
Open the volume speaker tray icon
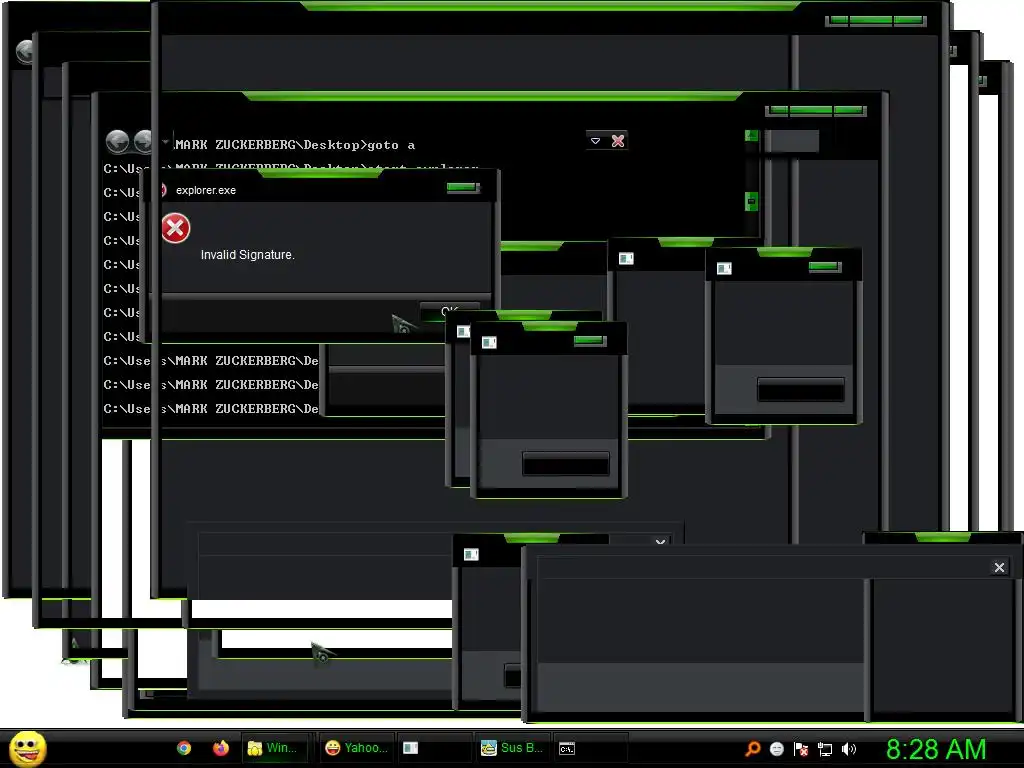point(849,748)
